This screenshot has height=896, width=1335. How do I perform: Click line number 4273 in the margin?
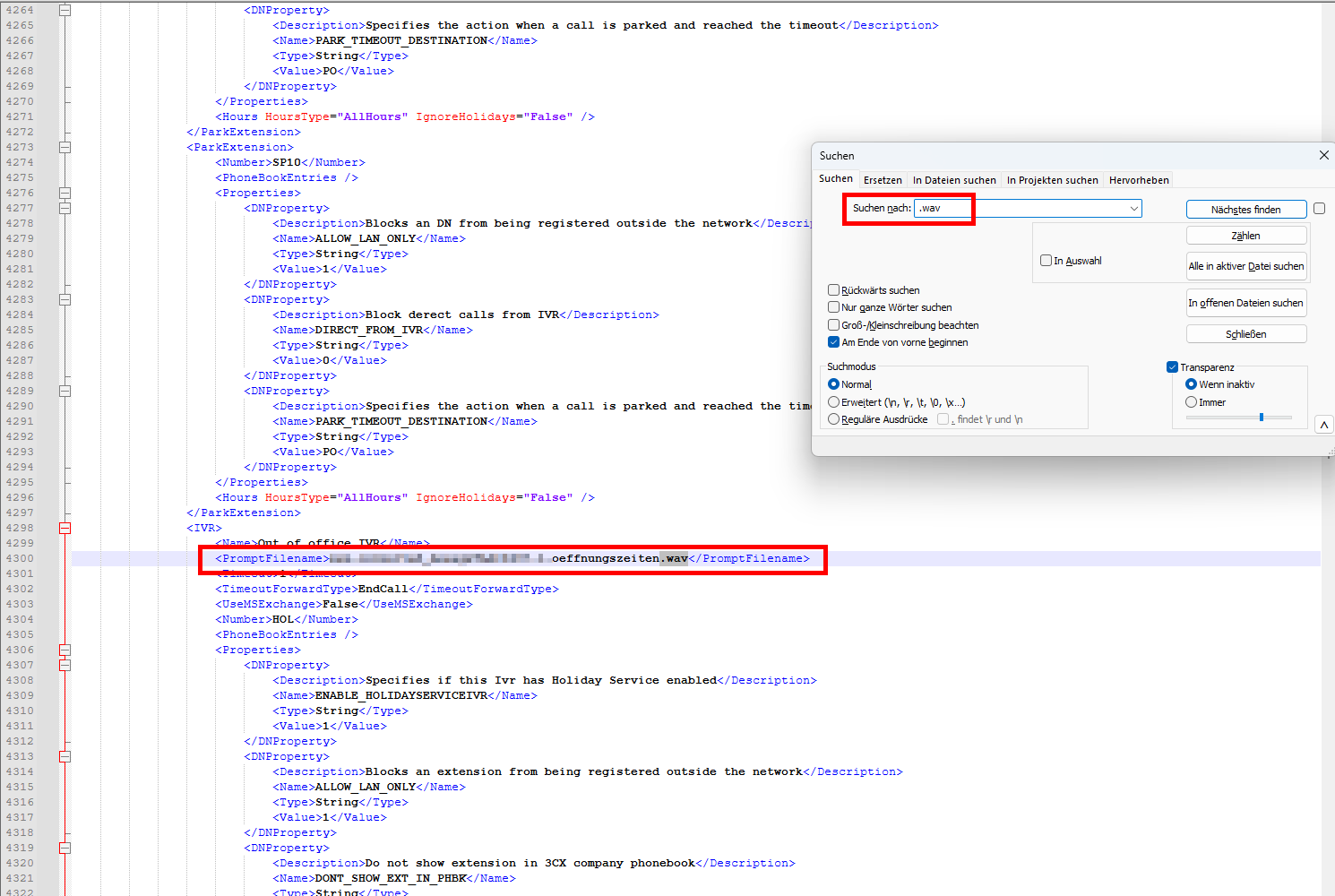pyautogui.click(x=20, y=147)
